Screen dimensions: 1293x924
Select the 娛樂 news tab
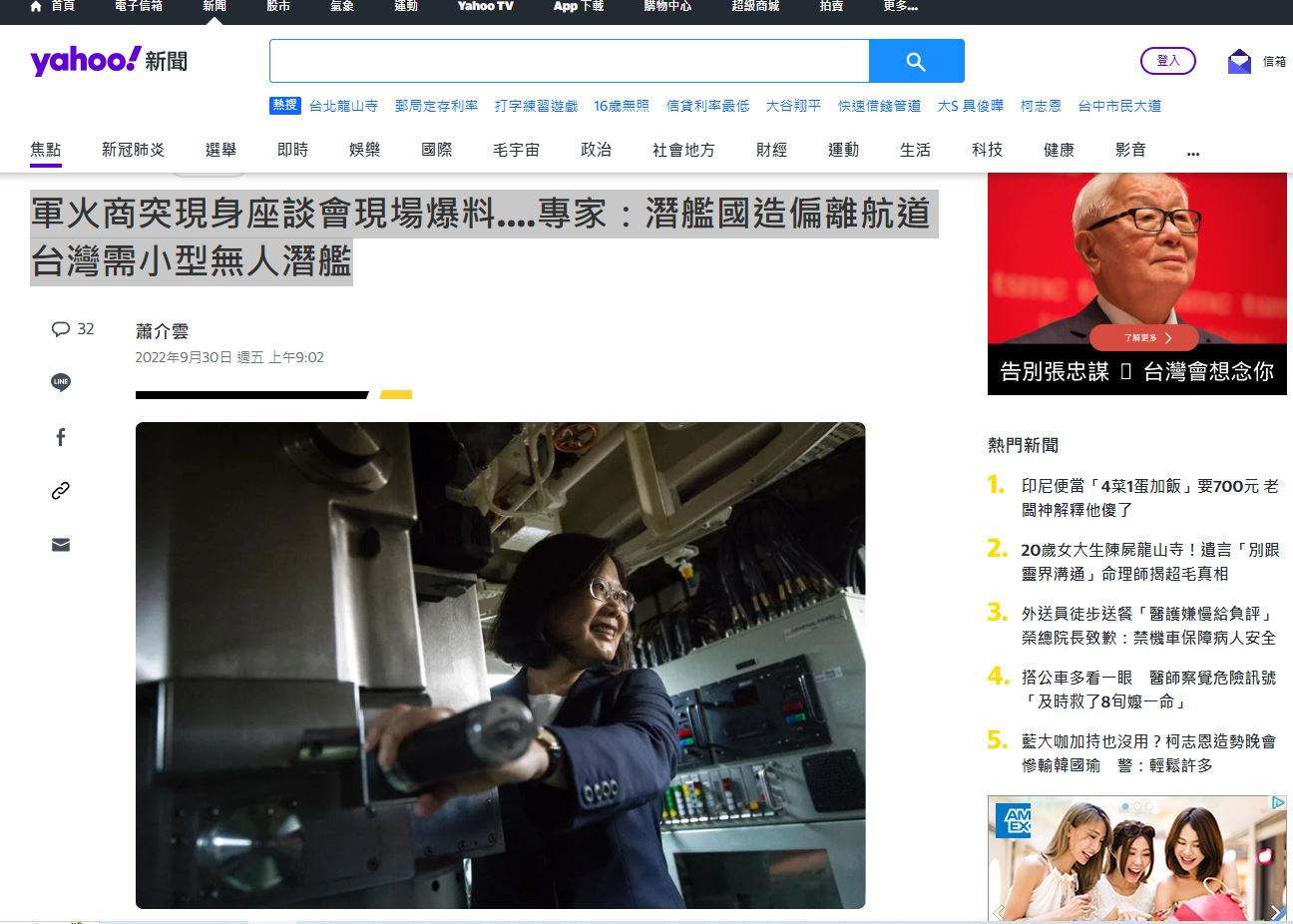pos(365,150)
